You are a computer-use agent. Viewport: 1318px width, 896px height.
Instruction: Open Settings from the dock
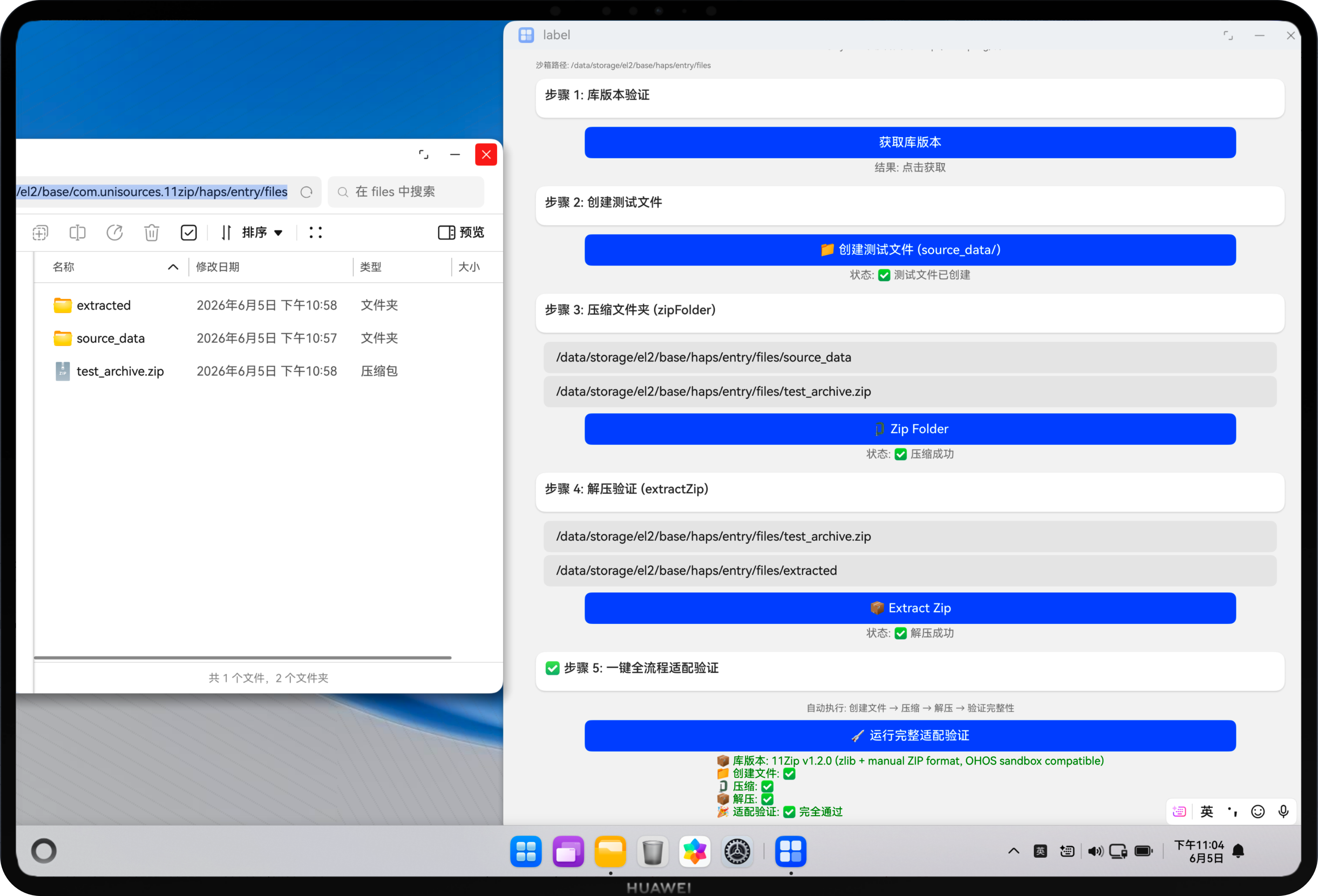[737, 851]
